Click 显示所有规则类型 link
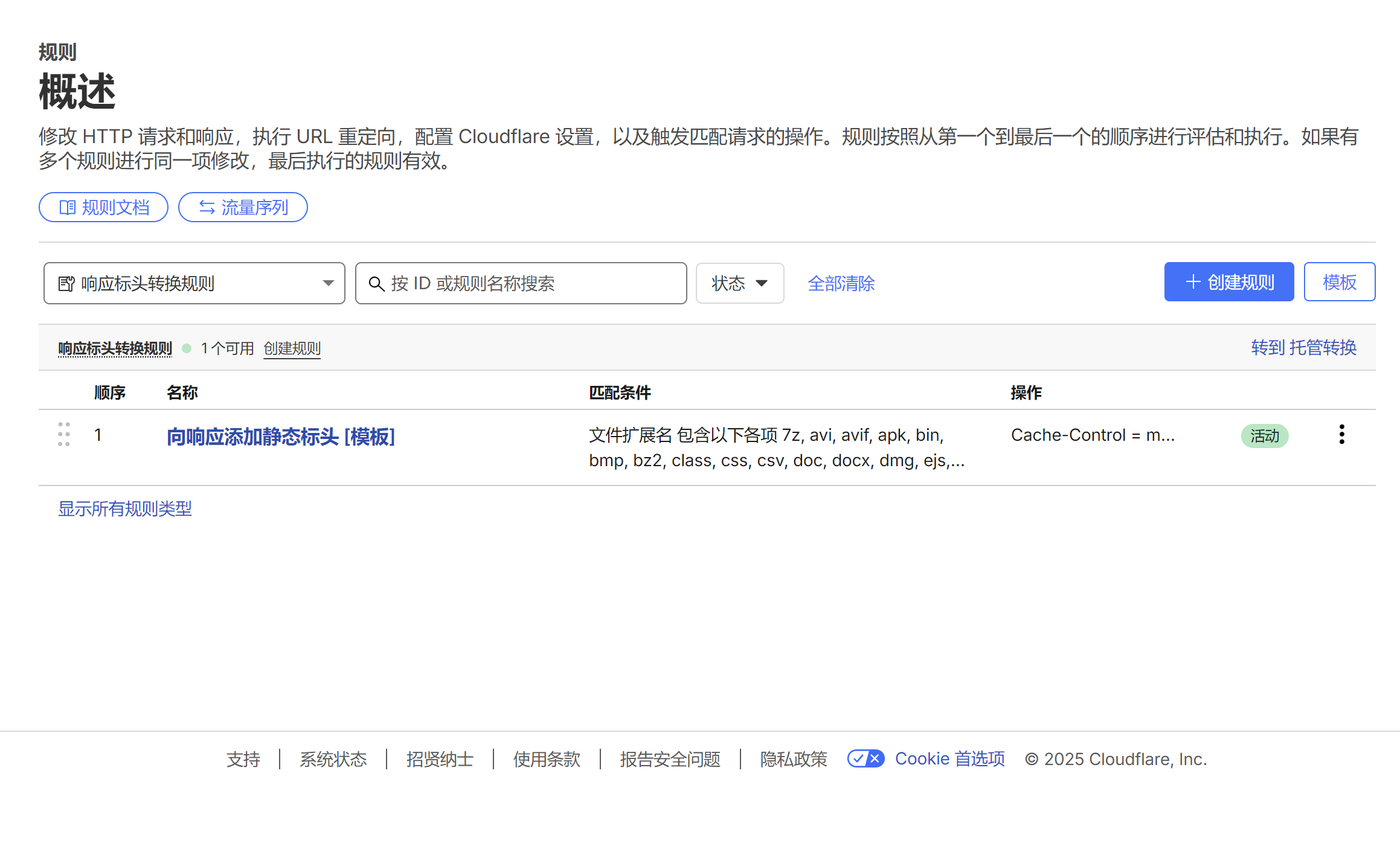This screenshot has height=849, width=1400. click(124, 508)
